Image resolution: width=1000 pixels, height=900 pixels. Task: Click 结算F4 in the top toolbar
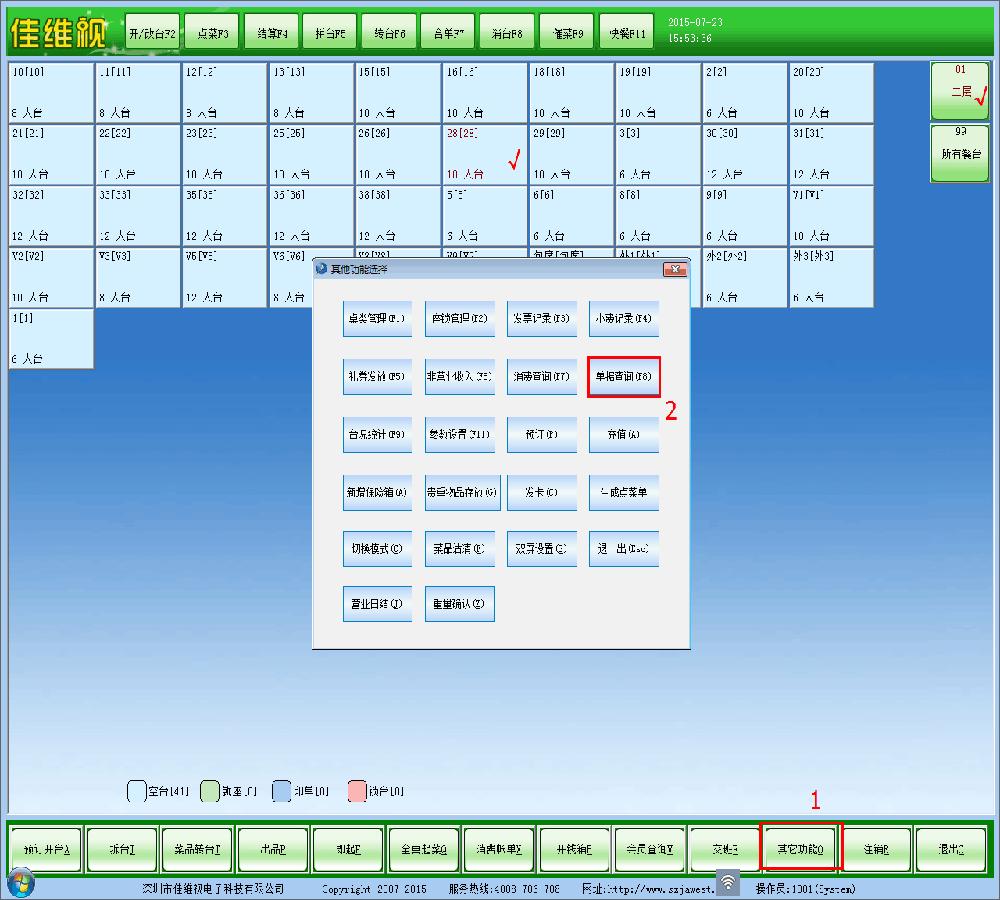pyautogui.click(x=270, y=33)
